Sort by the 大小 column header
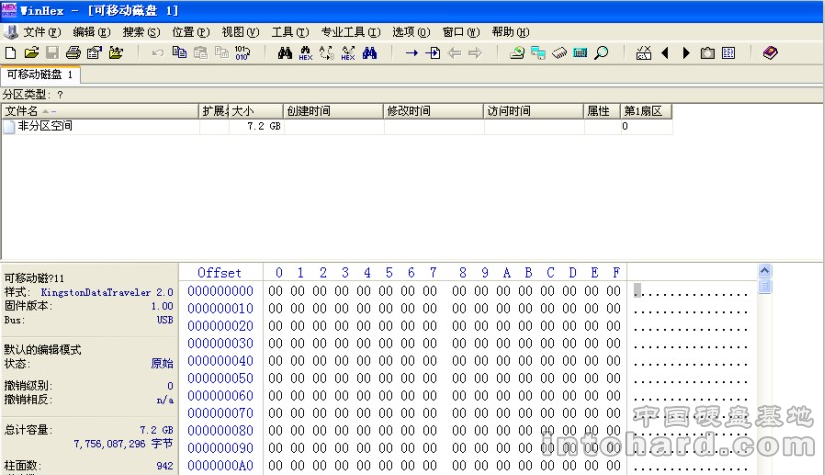Image resolution: width=825 pixels, height=475 pixels. [256, 111]
